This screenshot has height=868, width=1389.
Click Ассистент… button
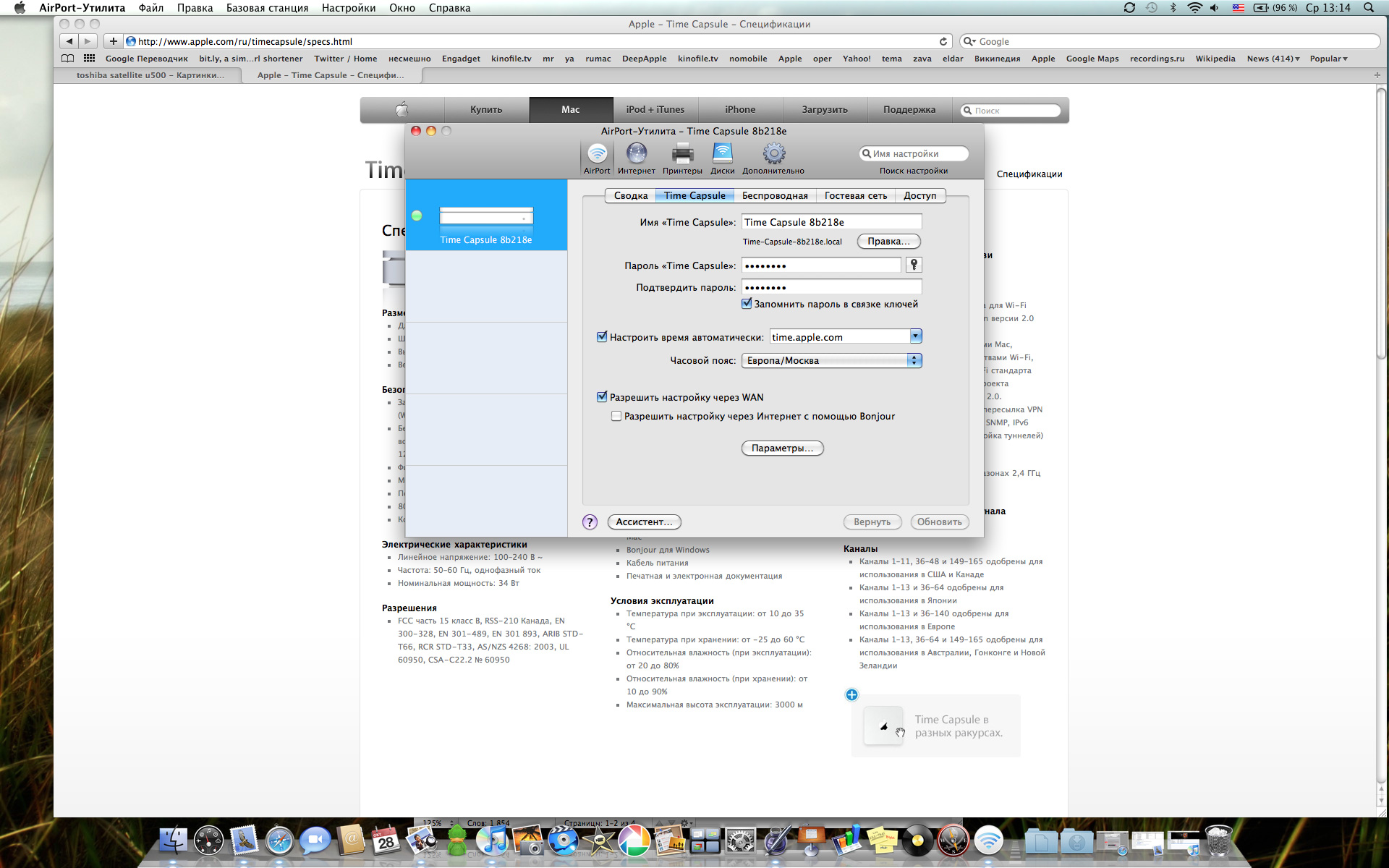coord(644,522)
